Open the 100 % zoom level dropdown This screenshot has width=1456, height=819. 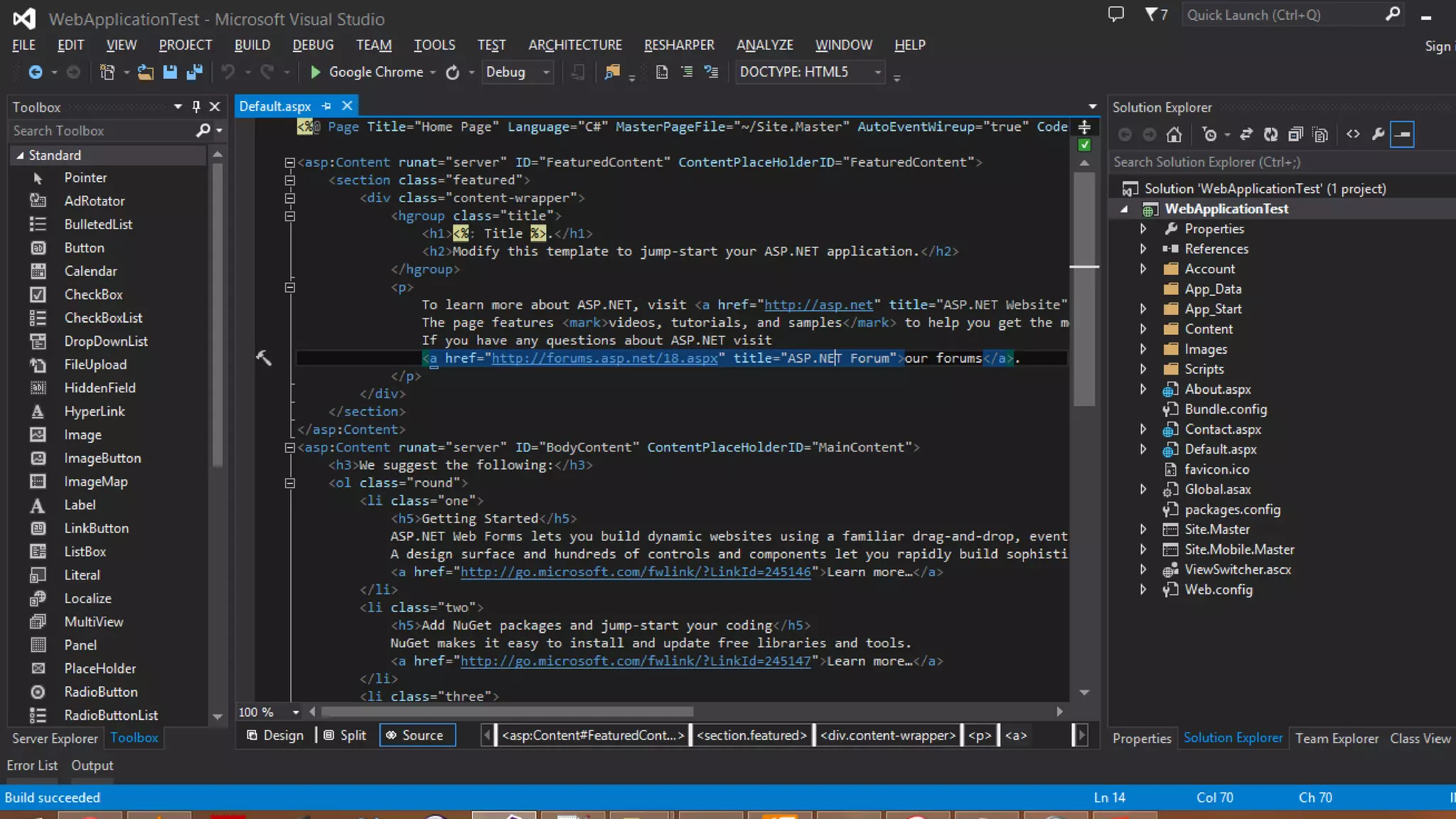296,712
